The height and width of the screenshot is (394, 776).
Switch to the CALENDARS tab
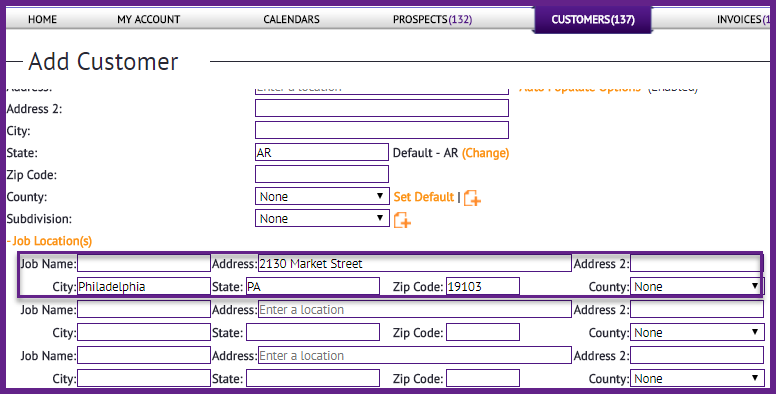coord(291,19)
